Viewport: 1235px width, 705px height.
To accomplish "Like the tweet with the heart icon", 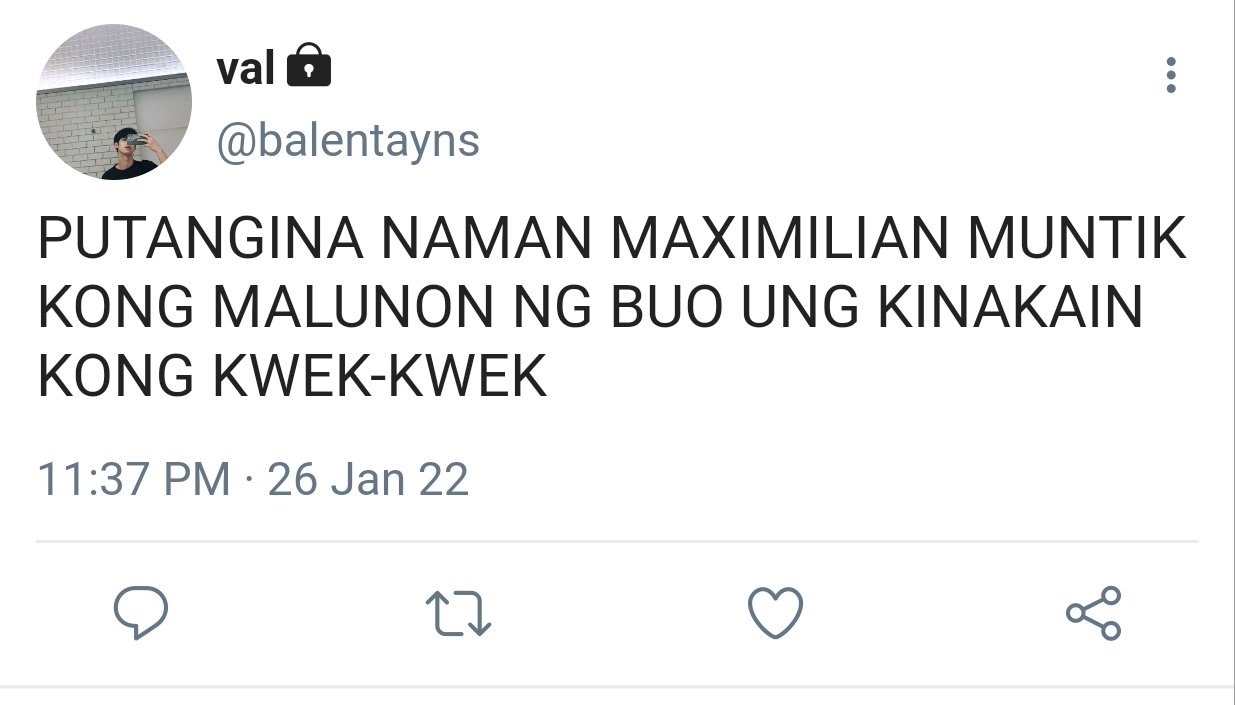I will pos(776,612).
